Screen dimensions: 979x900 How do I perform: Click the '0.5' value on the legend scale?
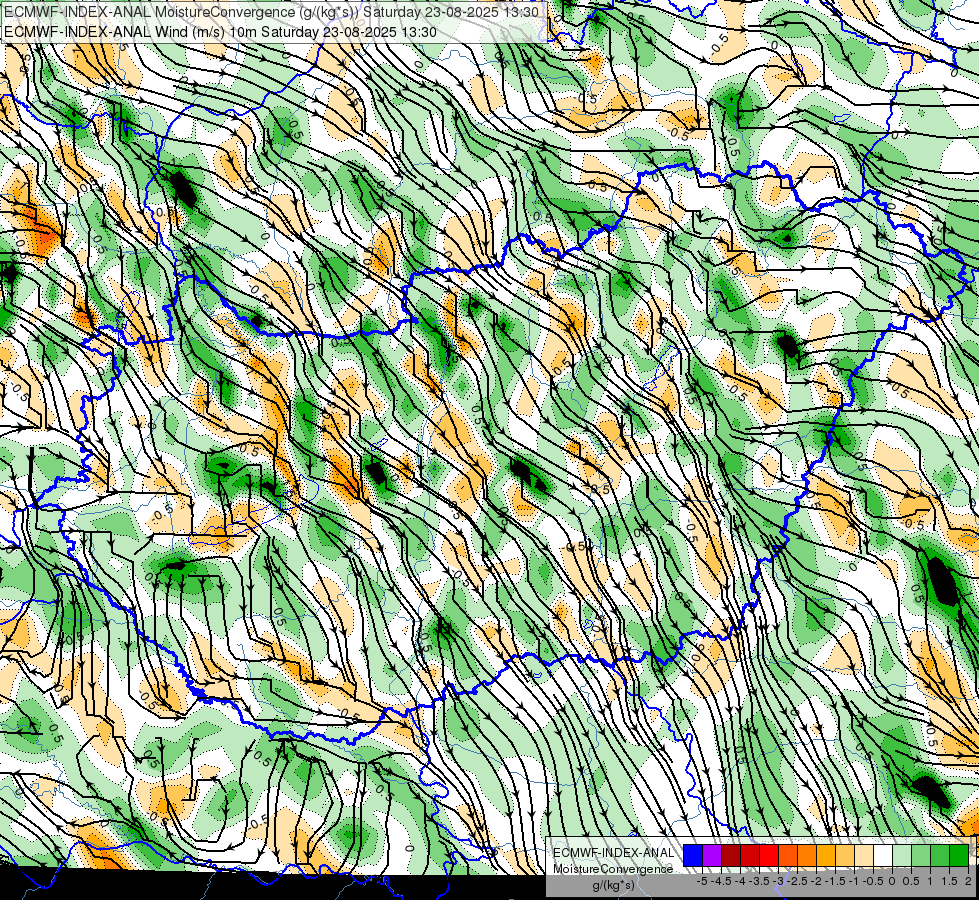911,881
